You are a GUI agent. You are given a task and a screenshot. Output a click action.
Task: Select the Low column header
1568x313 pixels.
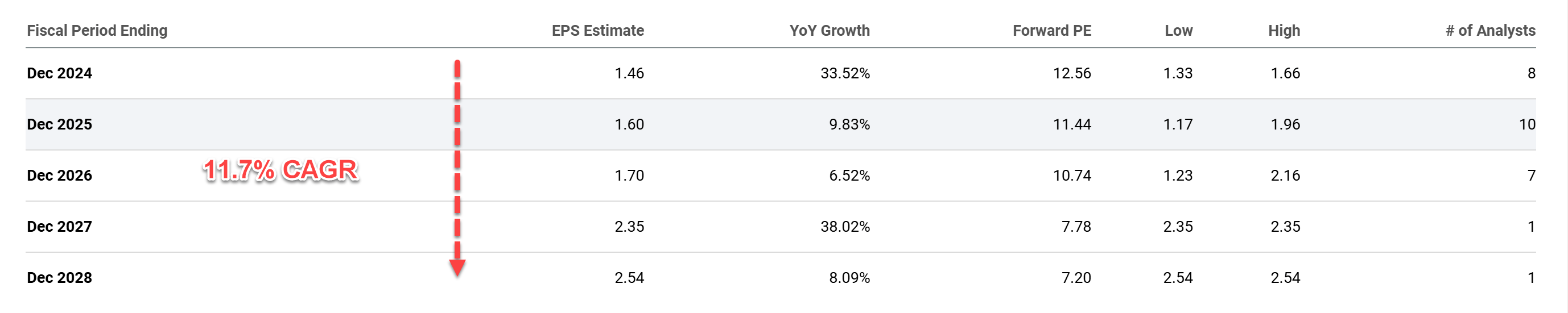pos(1178,30)
